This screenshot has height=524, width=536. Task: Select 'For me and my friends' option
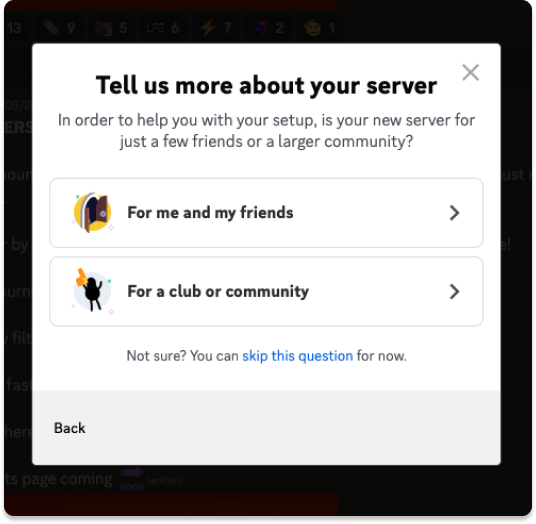266,213
